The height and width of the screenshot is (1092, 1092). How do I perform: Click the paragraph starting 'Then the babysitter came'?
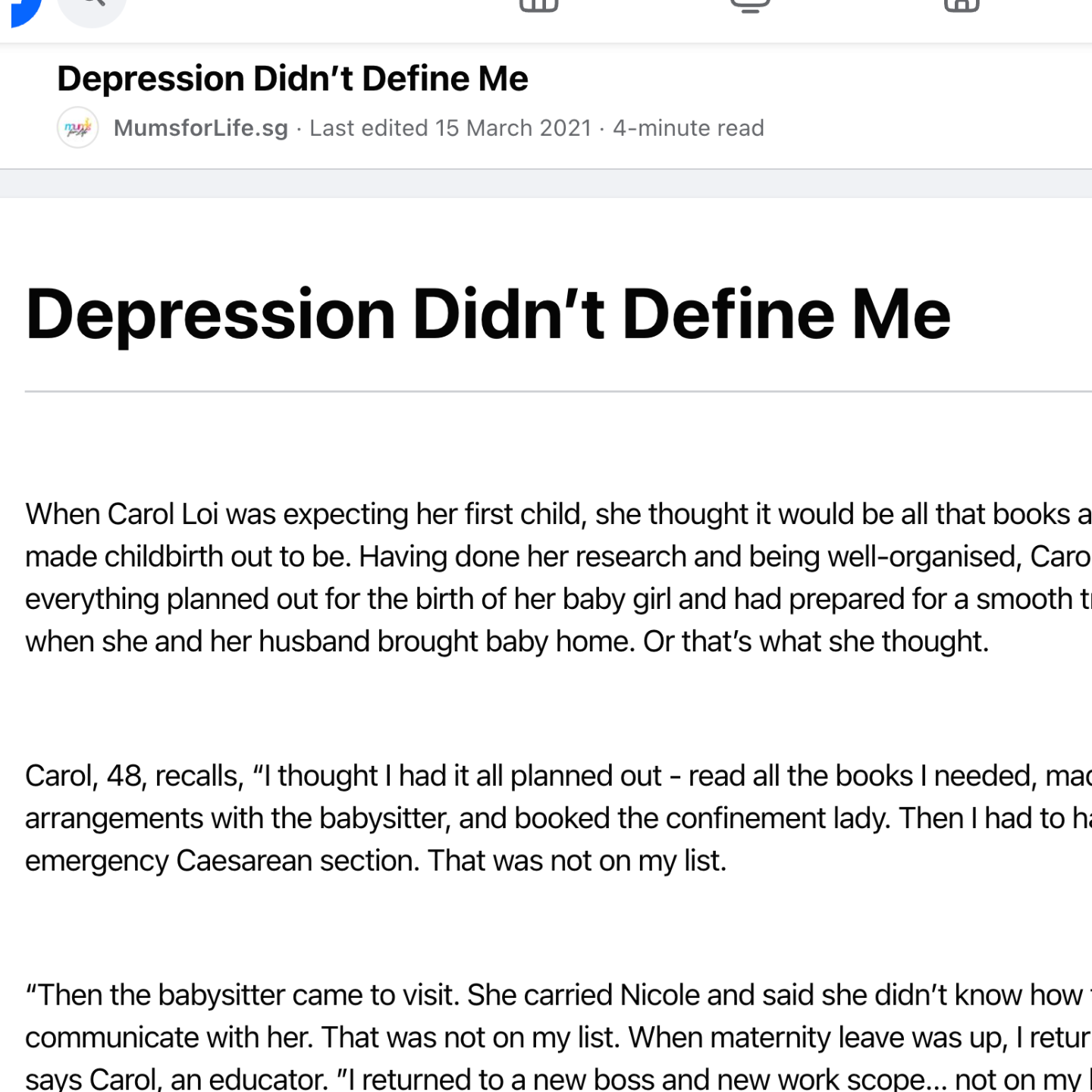(x=558, y=1036)
